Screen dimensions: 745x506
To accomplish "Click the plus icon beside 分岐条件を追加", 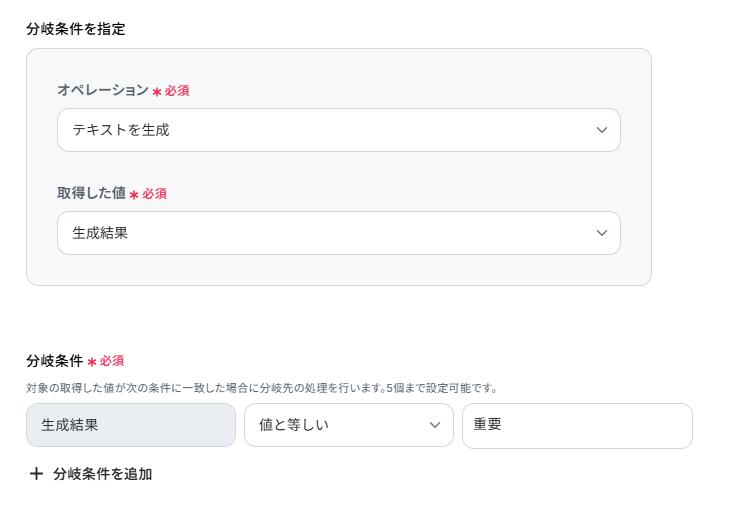I will coord(37,474).
